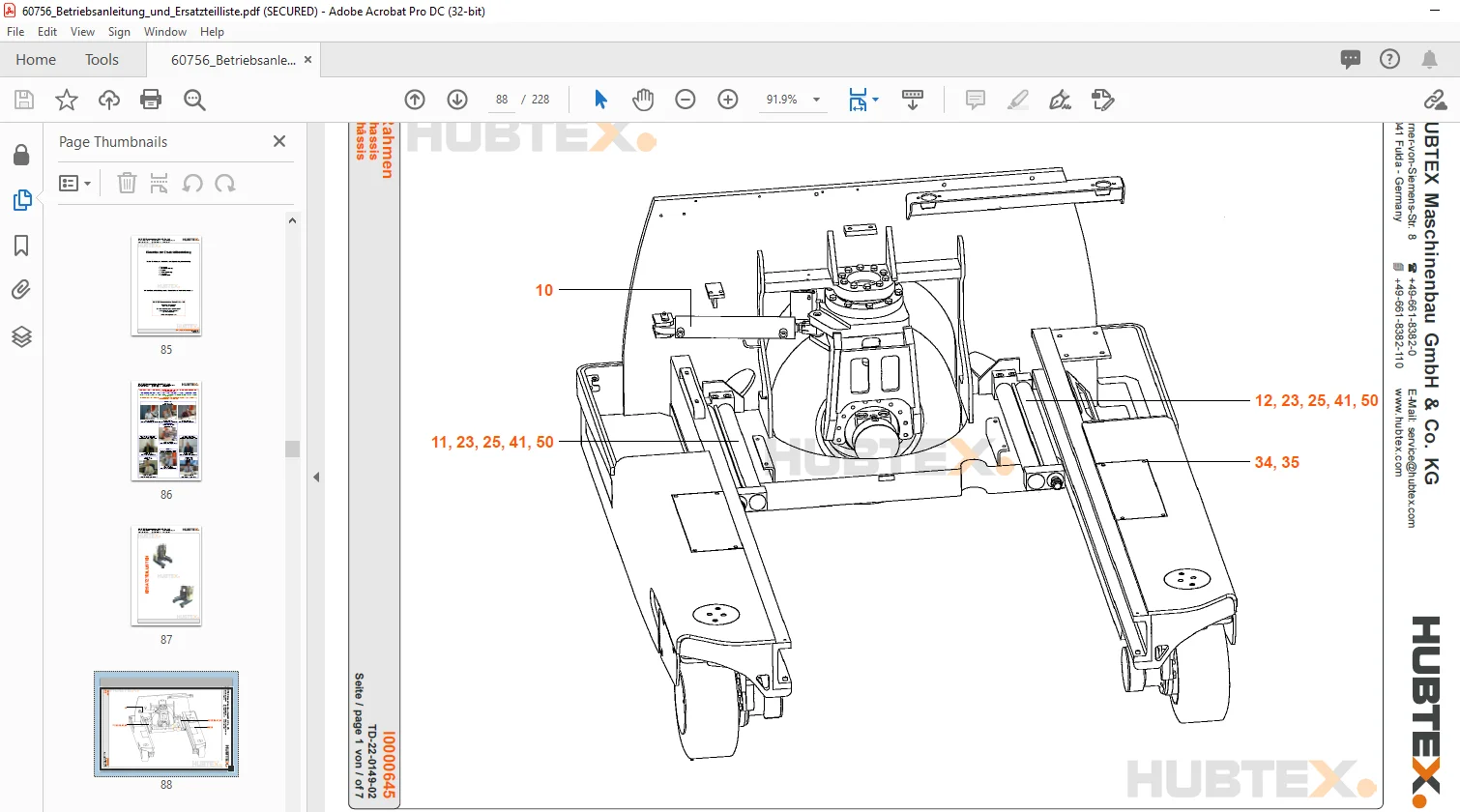Image resolution: width=1460 pixels, height=812 pixels.
Task: Open the View menu
Action: pos(83,32)
